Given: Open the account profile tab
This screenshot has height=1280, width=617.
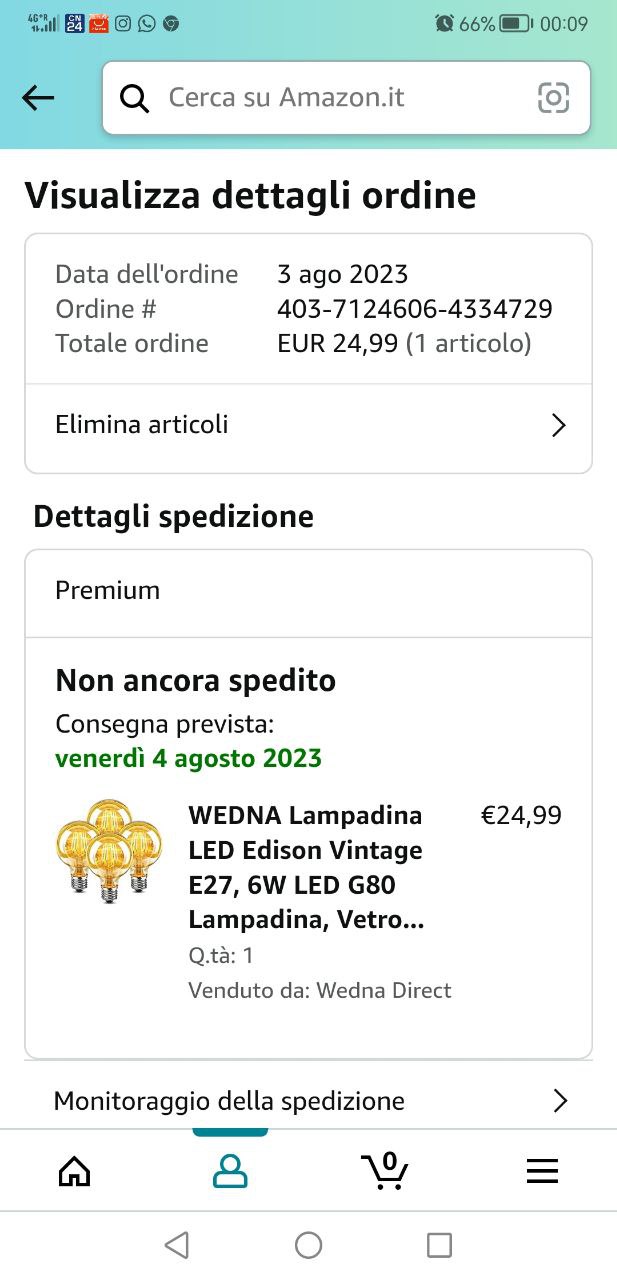Looking at the screenshot, I should pyautogui.click(x=230, y=1171).
